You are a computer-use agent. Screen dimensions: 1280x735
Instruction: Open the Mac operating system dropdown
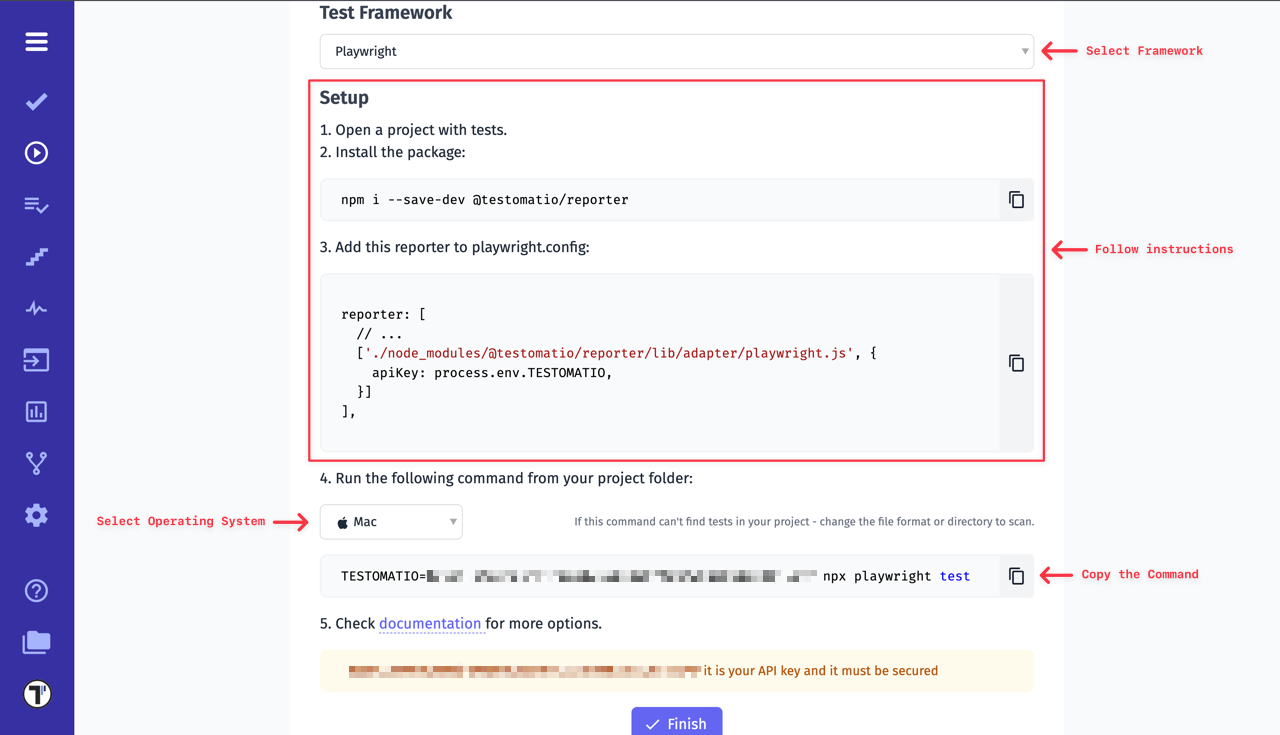(x=390, y=521)
